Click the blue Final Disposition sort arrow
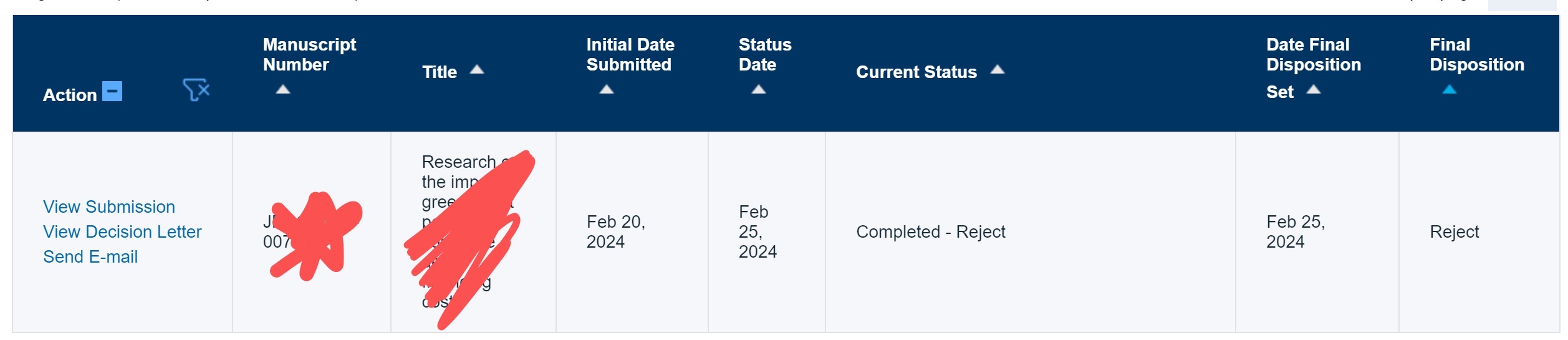 [1450, 89]
